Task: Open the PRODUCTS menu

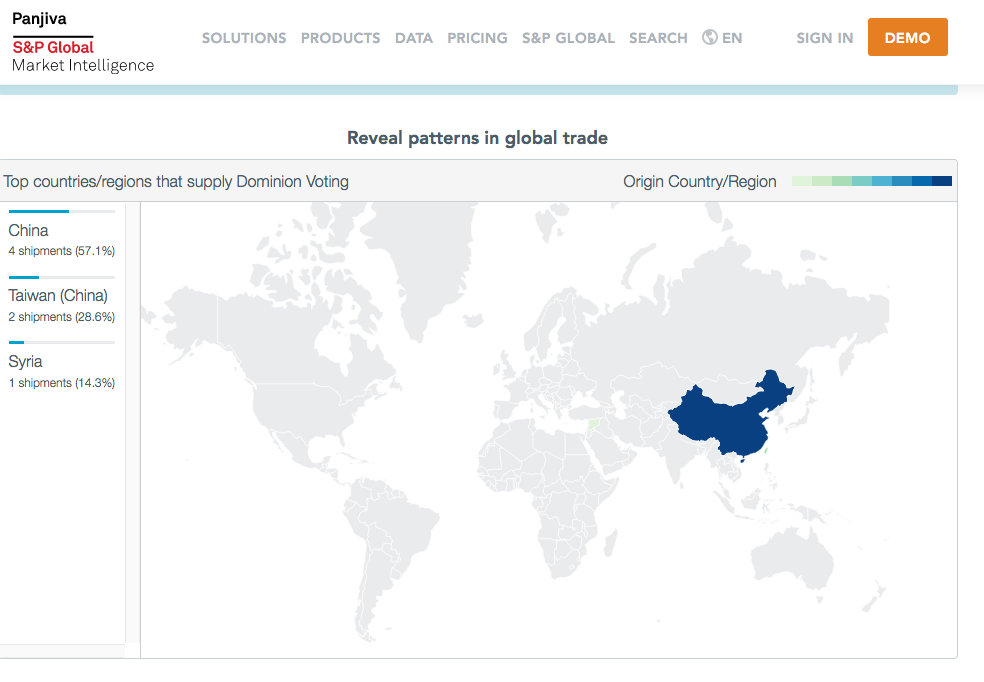Action: pos(341,38)
